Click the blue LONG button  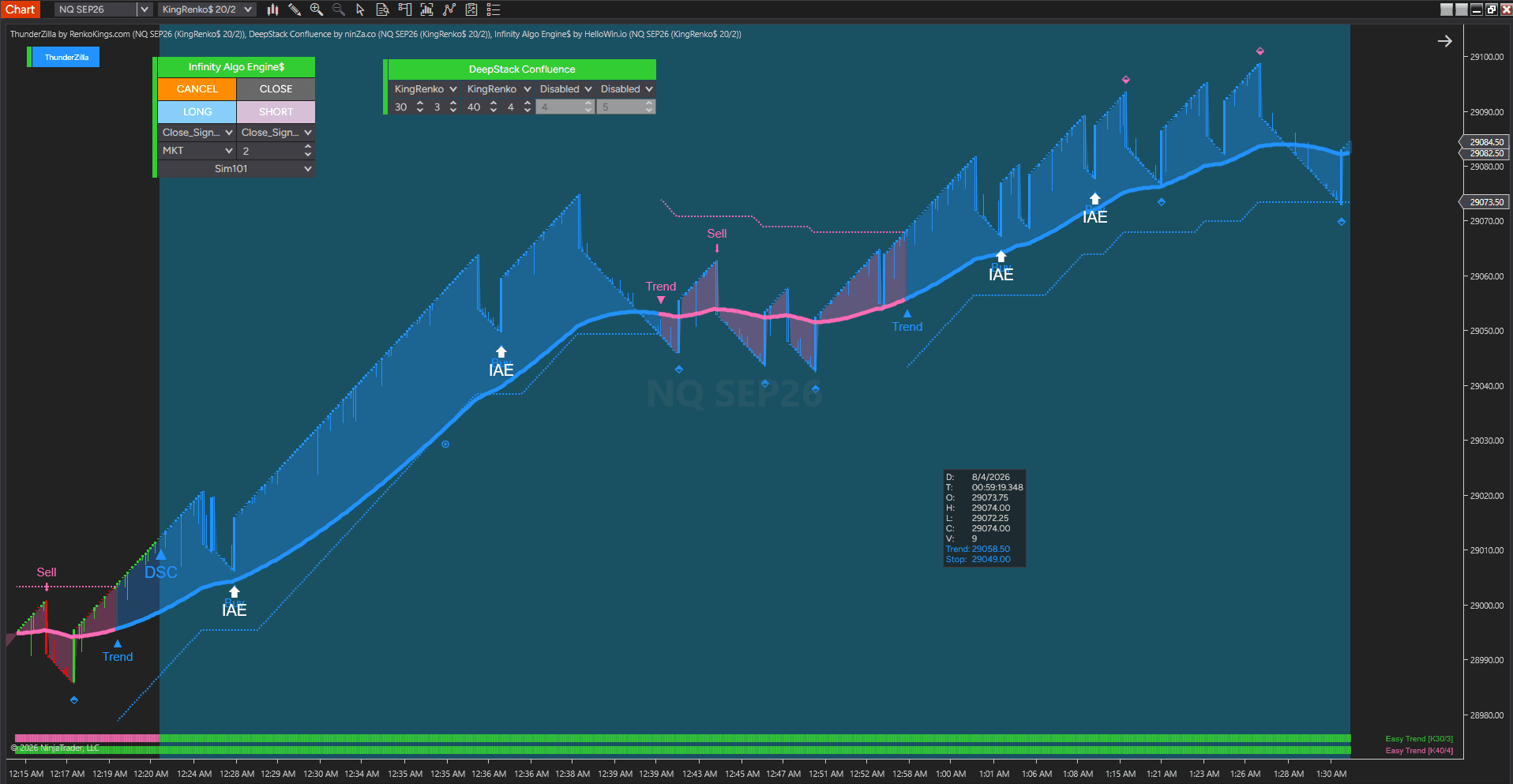click(x=197, y=112)
